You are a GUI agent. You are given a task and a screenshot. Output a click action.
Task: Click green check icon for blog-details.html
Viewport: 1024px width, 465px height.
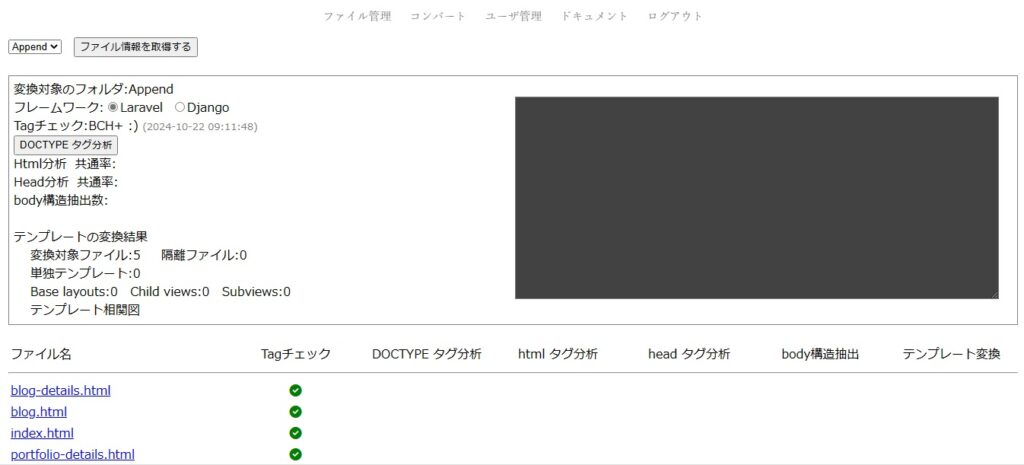point(295,390)
